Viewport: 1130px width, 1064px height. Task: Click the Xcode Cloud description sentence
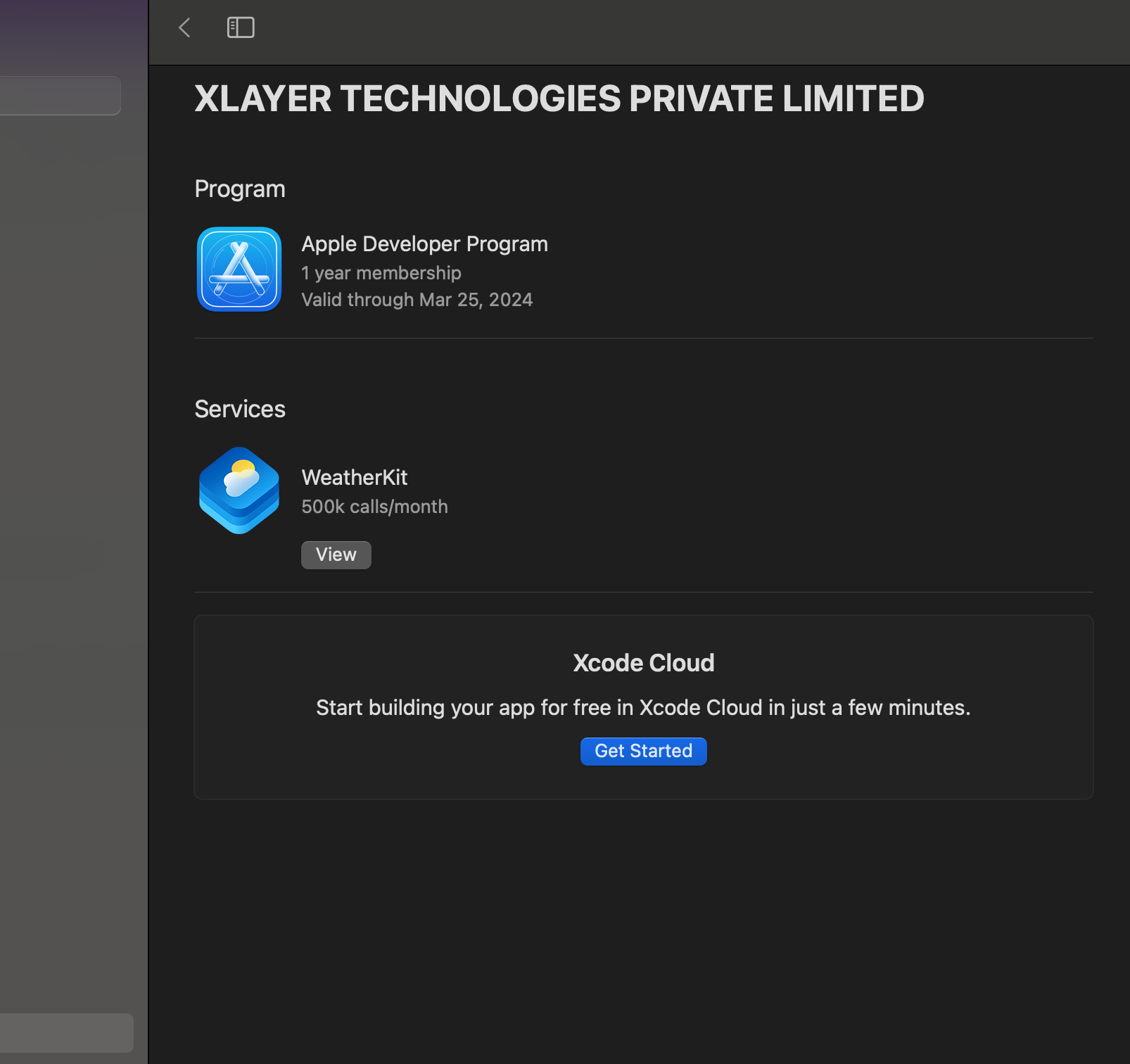click(643, 708)
